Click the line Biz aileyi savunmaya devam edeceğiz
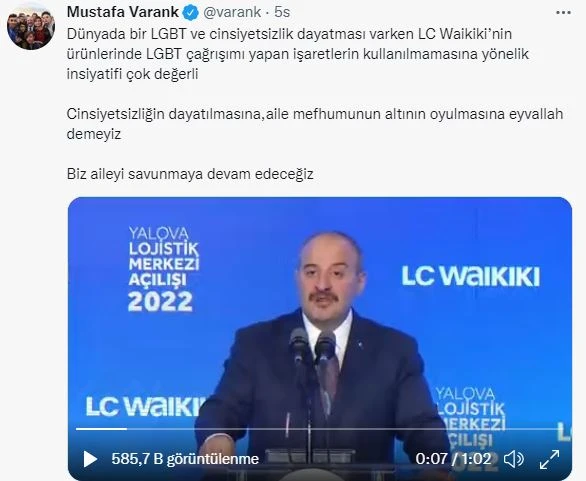This screenshot has width=586, height=481. [190, 174]
